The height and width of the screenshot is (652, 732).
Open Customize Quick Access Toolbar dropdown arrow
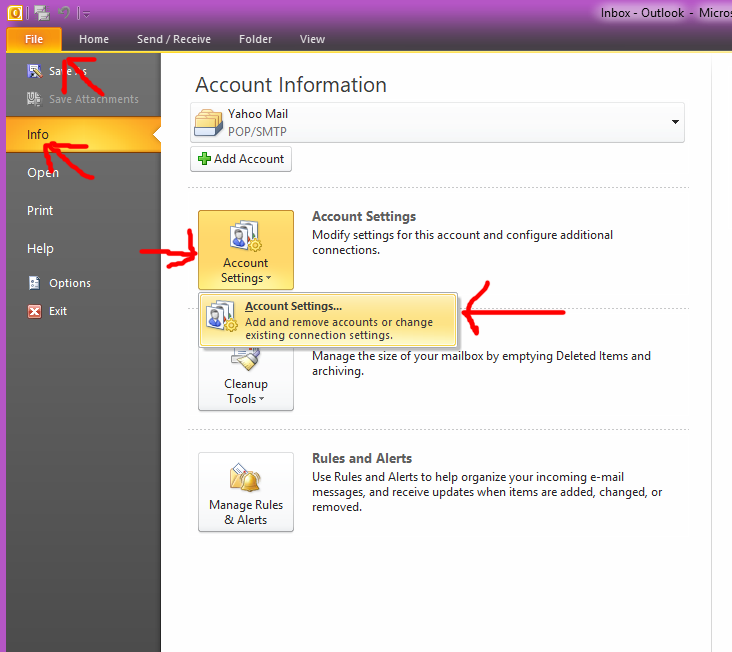pyautogui.click(x=86, y=14)
